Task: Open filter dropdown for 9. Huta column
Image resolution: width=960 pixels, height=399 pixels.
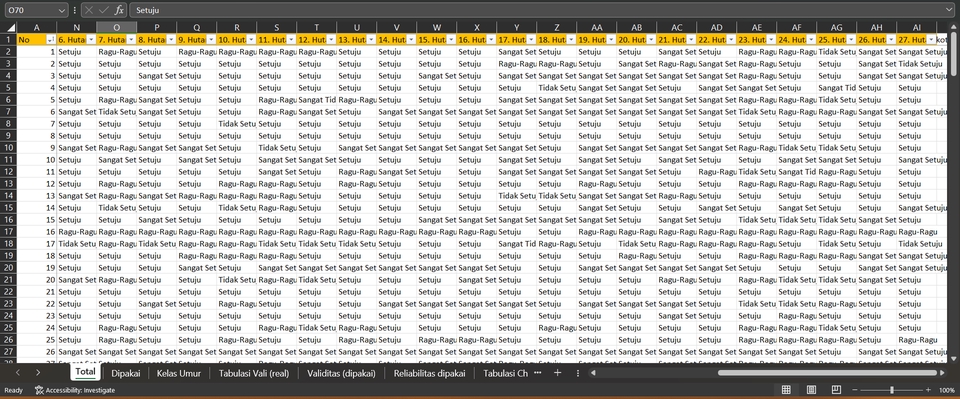Action: click(211, 39)
